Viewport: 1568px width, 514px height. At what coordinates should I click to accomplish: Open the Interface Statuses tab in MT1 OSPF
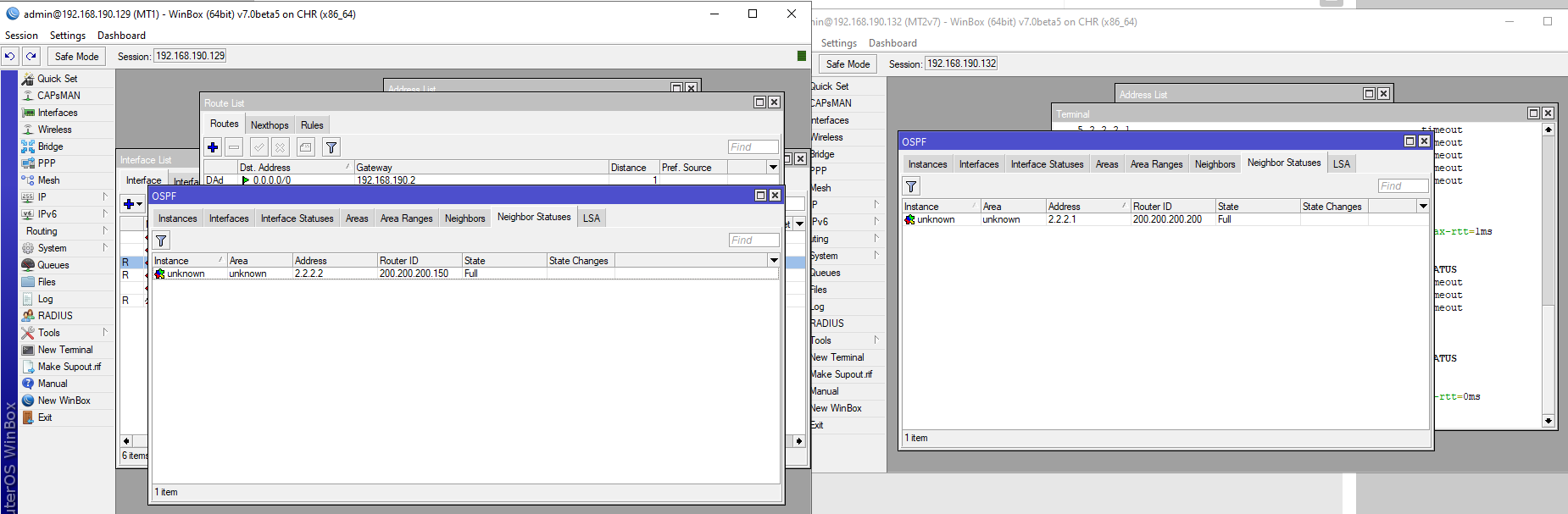297,218
